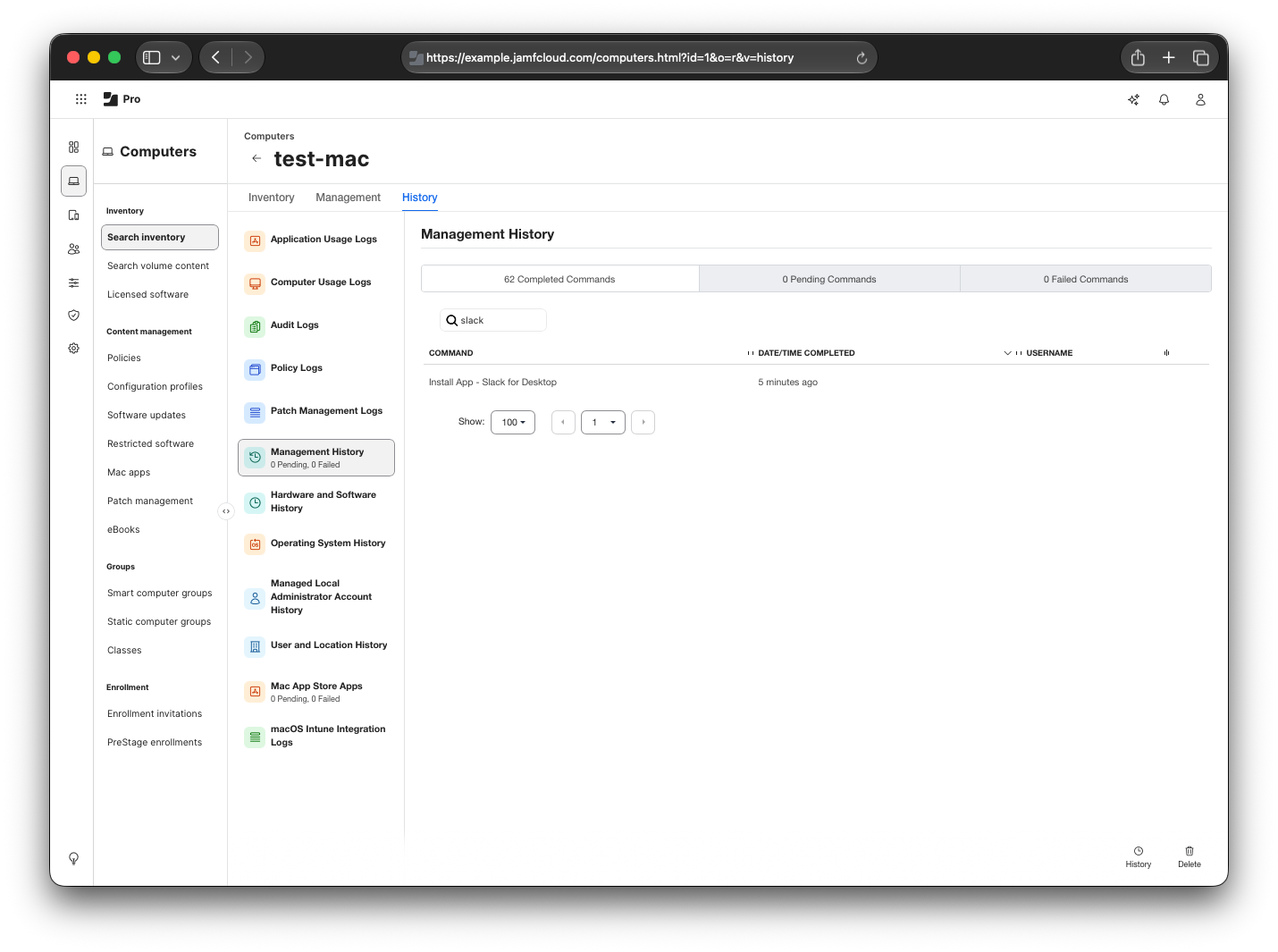Viewport: 1278px width, 952px height.
Task: Open notifications bell icon
Action: (x=1164, y=100)
